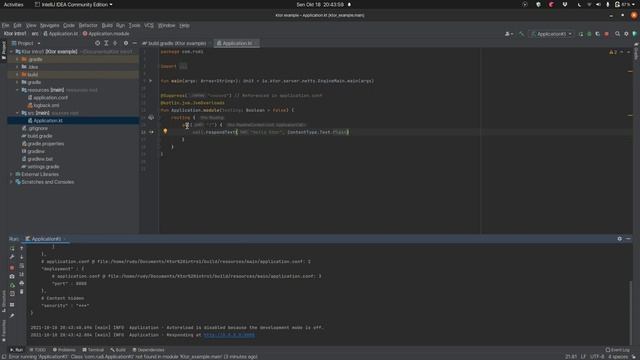
Task: Open Event Log in status bar
Action: tap(617, 350)
